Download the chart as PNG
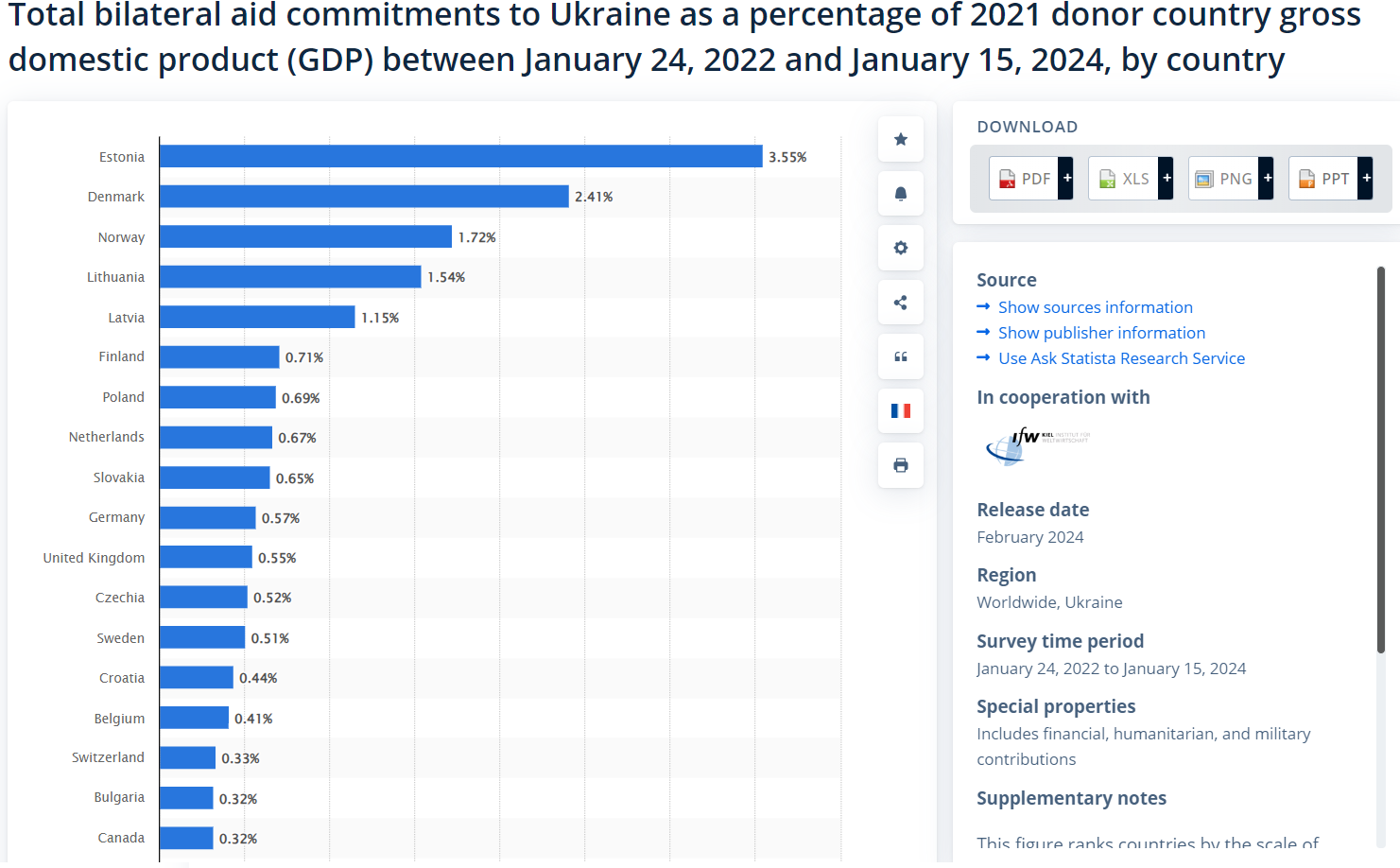Viewport: 1400px width, 868px height. tap(1223, 179)
